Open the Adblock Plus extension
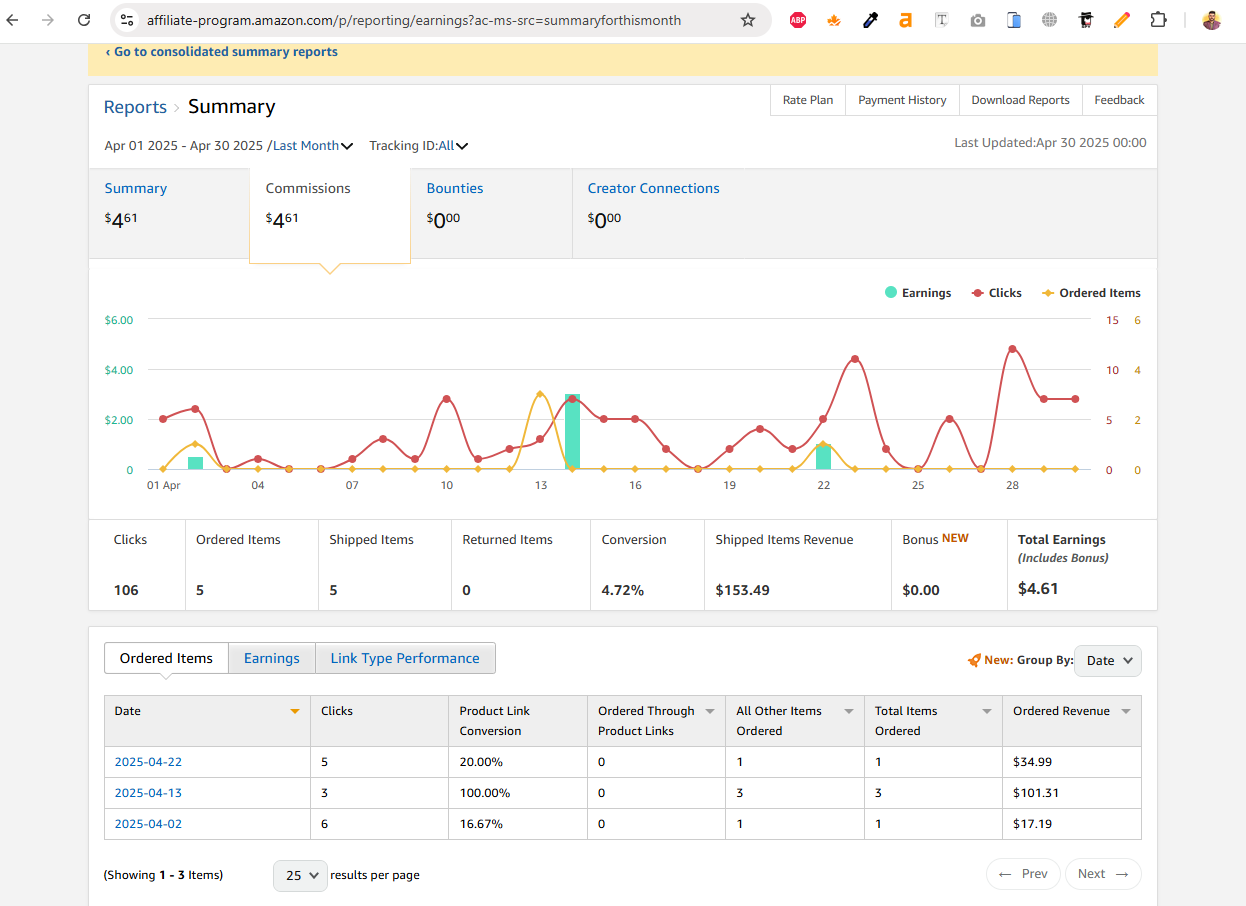 point(797,20)
